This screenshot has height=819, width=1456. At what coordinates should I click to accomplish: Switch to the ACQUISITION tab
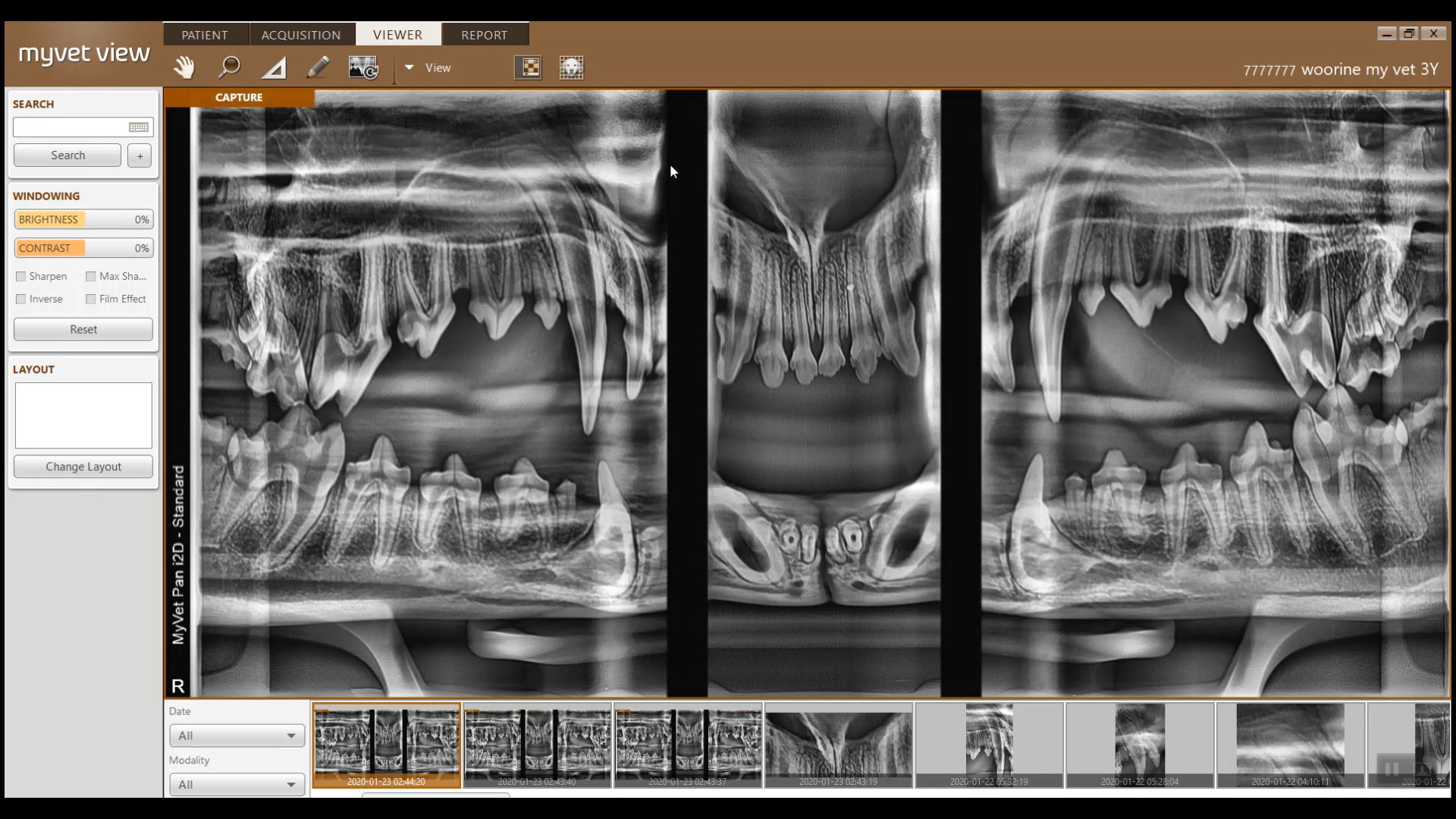pos(301,35)
